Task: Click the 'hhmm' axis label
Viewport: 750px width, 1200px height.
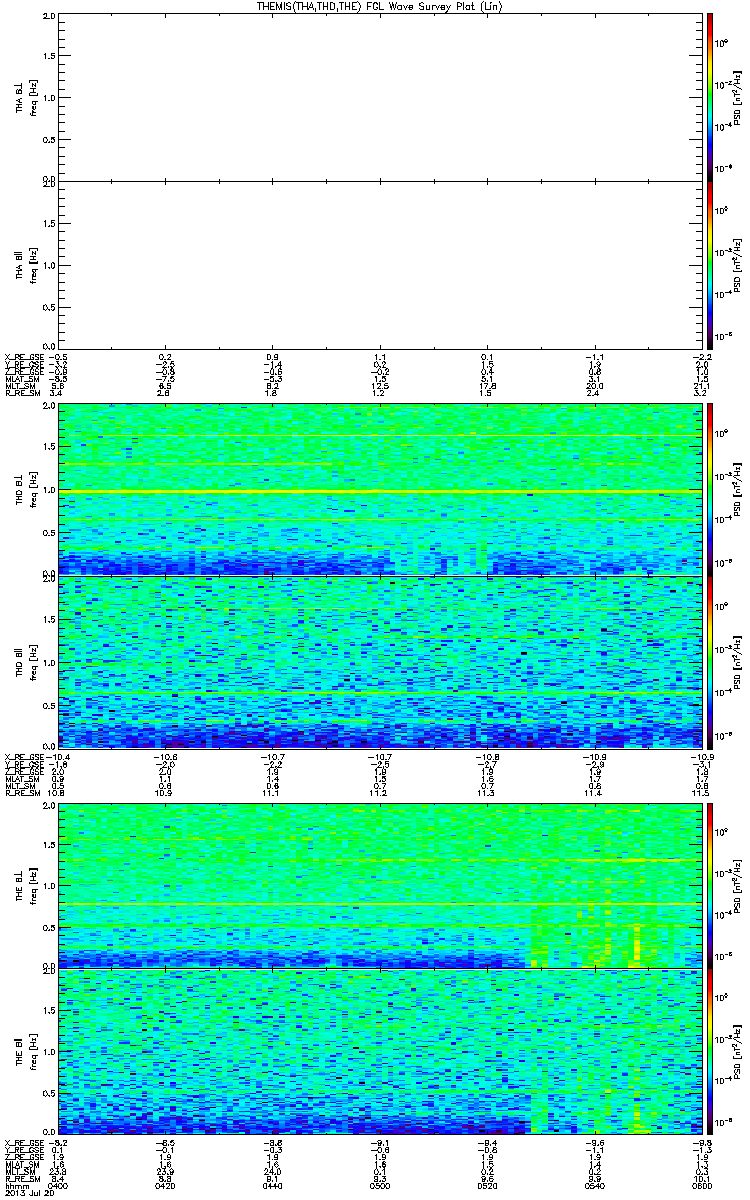Action: coord(15,1185)
